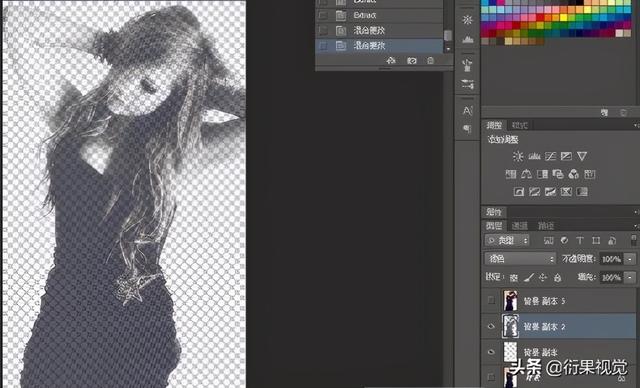
Task: Filter layers by pixel layers icon
Action: (549, 240)
